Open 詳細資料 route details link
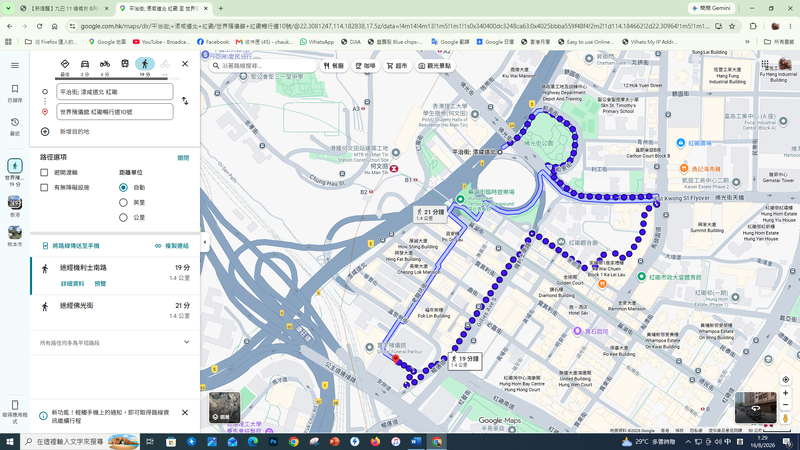The height and width of the screenshot is (450, 800). point(72,284)
